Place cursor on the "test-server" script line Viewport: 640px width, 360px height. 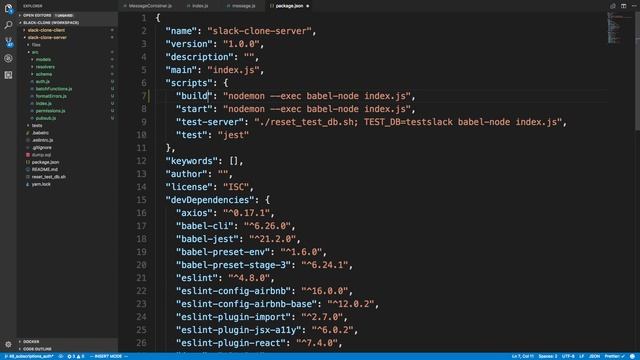(x=371, y=122)
